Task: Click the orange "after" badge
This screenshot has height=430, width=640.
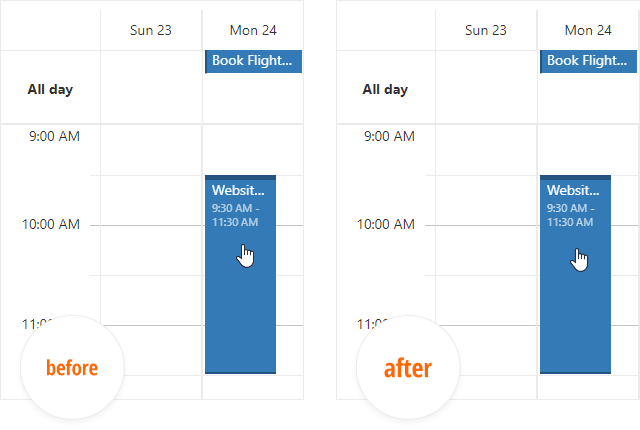Action: (x=407, y=368)
